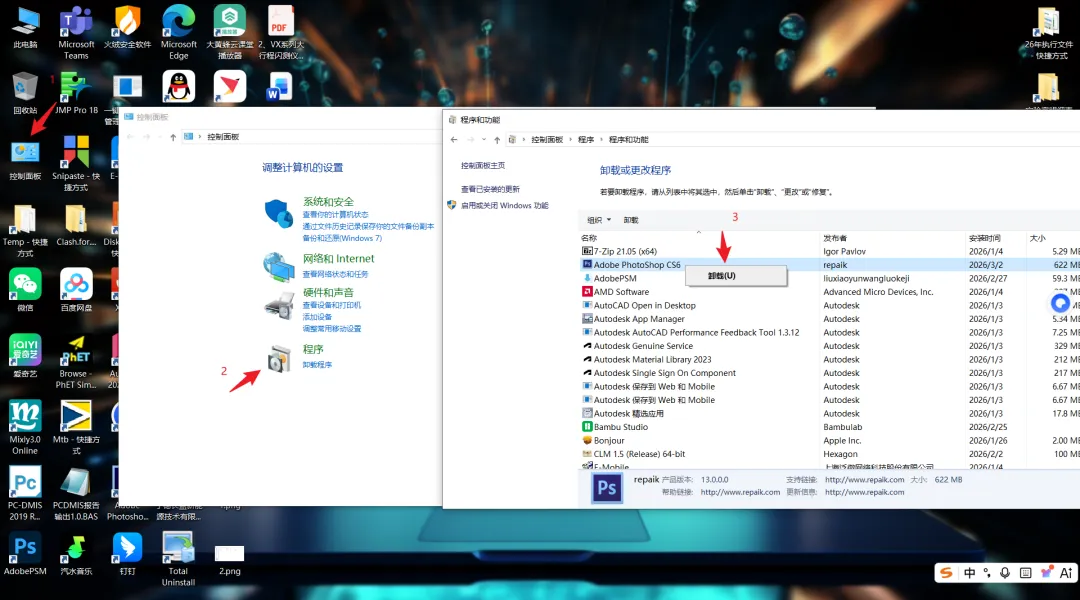This screenshot has height=600, width=1080.
Task: Open the Mtb shortcut icon
Action: click(x=76, y=427)
